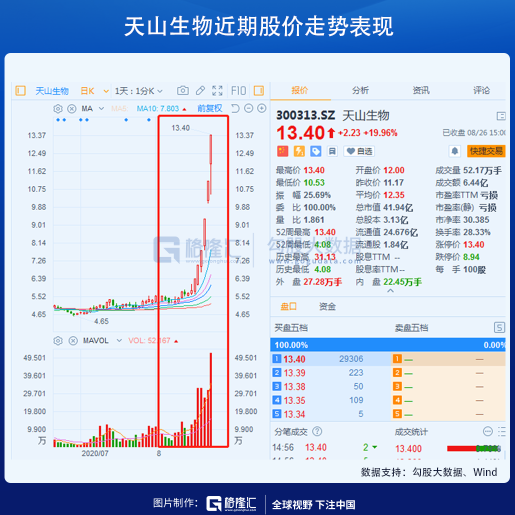Screen dimensions: 515x515
Task: Zoom out the K-line chart
Action: 249,108
